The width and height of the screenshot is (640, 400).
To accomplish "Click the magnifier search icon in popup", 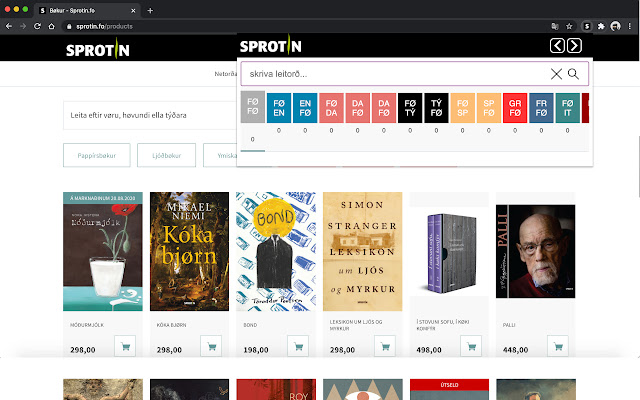I will tap(573, 74).
